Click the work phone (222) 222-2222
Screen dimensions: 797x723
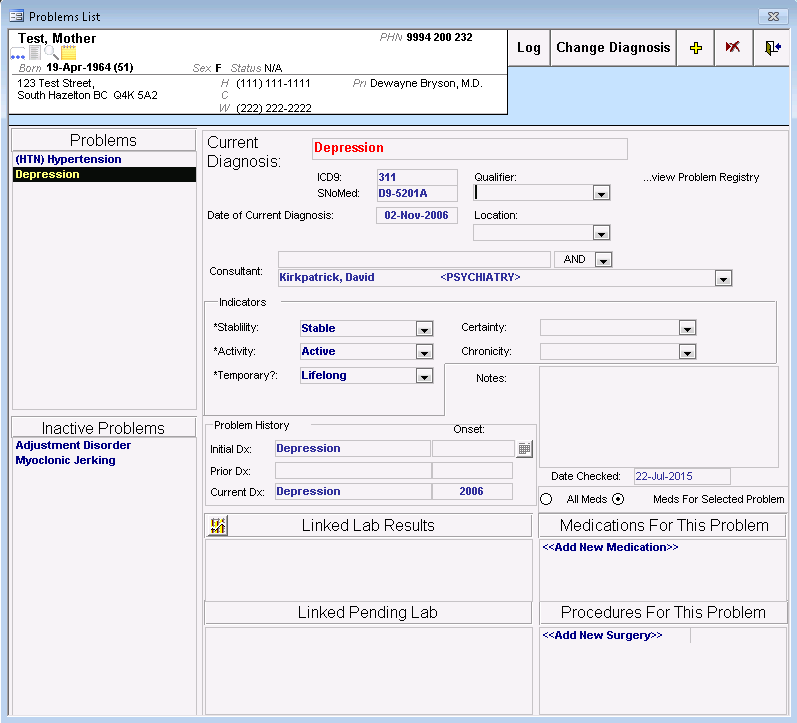point(274,108)
